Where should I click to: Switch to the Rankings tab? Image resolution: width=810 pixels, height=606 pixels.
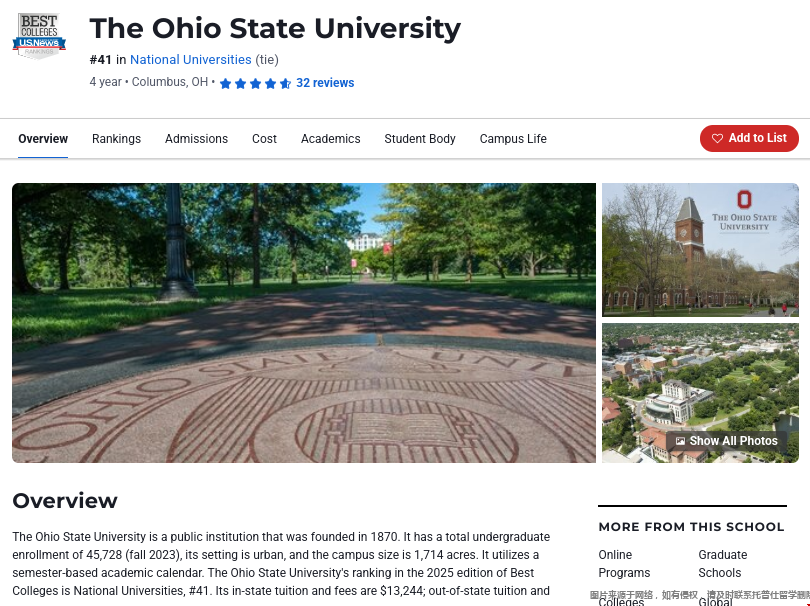[x=116, y=139]
